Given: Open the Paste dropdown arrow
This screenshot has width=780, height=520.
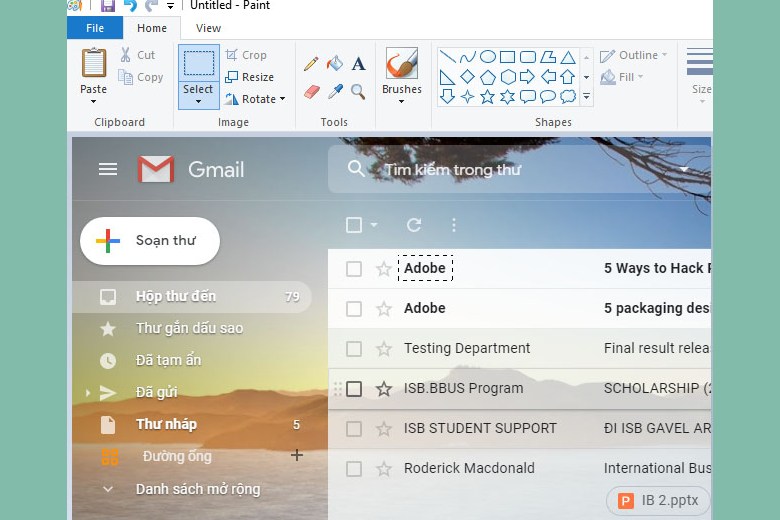Looking at the screenshot, I should 94,102.
